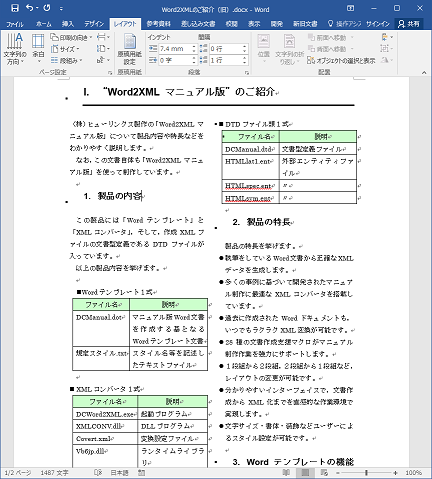This screenshot has width=432, height=479.
Task: Click the table cell DCManual.dtd
Action: coord(250,149)
